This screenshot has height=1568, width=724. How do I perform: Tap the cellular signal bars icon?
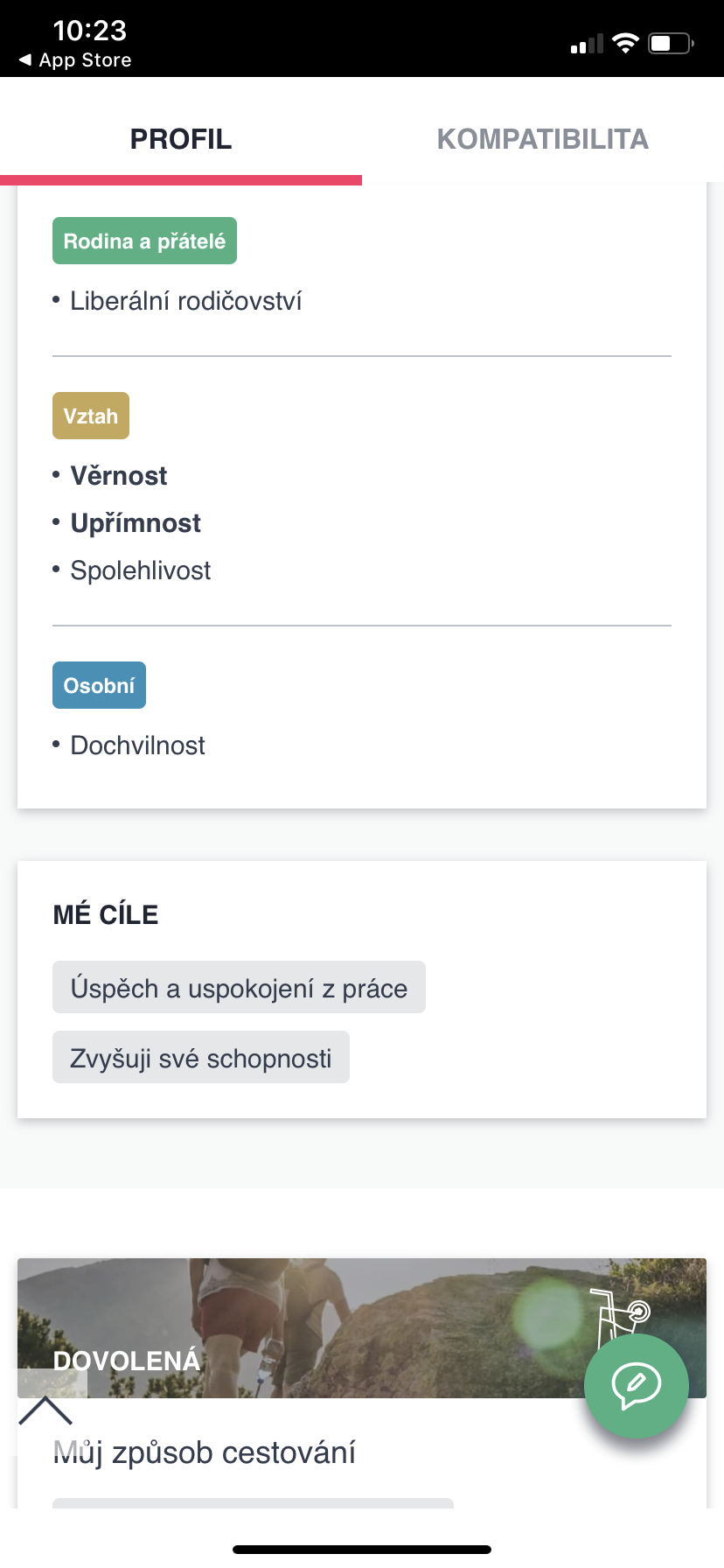587,45
